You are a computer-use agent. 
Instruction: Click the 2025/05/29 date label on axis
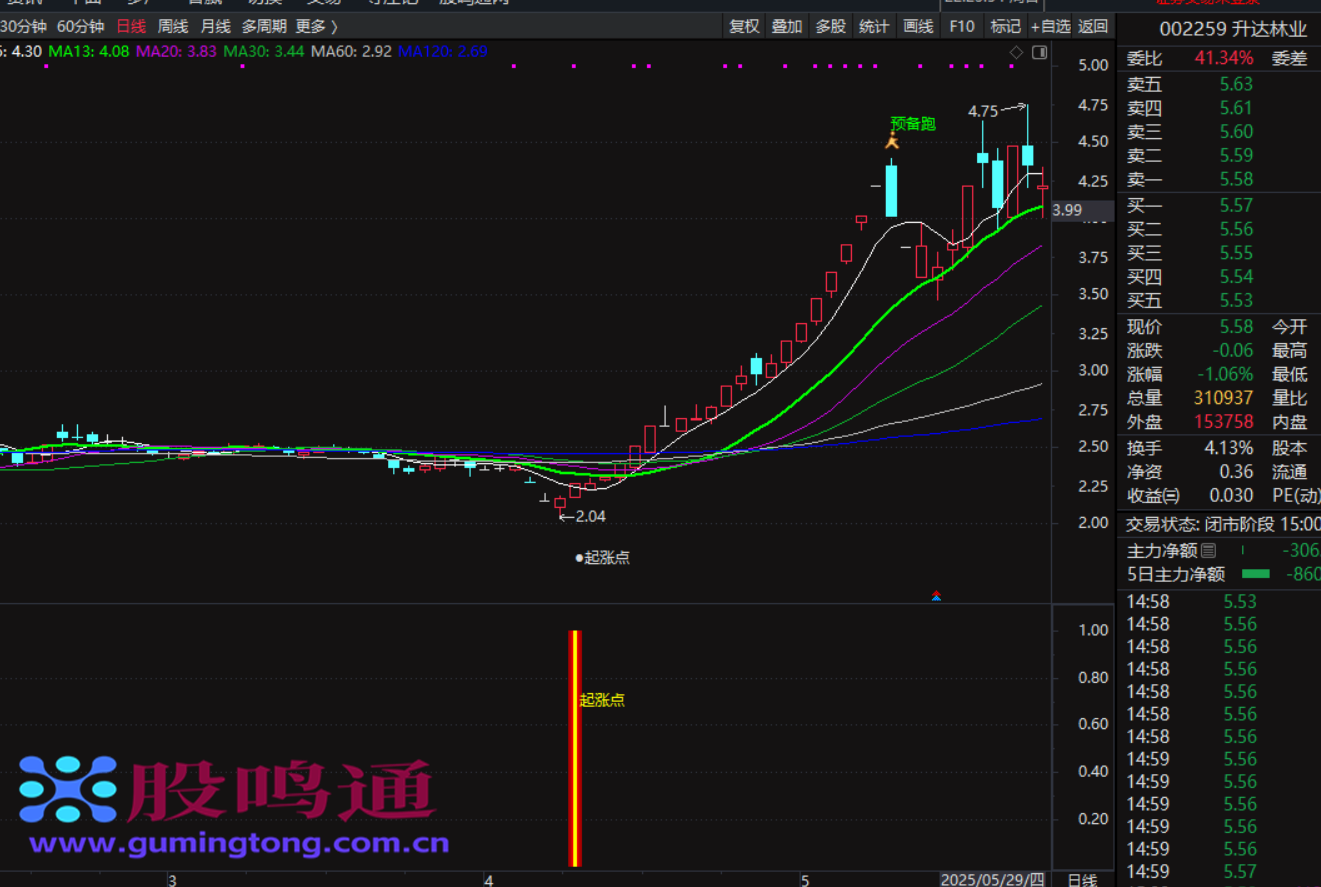992,879
